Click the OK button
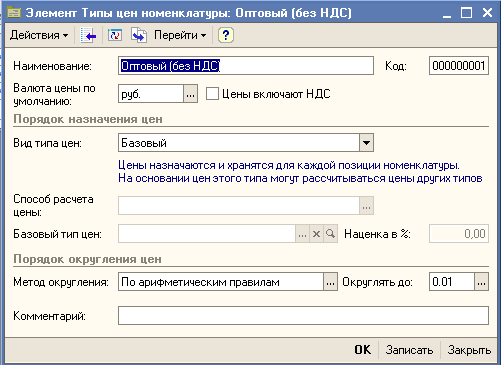This screenshot has height=365, width=501. pos(363,350)
